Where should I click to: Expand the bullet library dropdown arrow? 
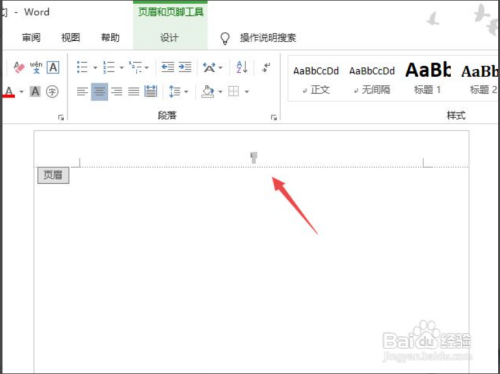tap(95, 68)
